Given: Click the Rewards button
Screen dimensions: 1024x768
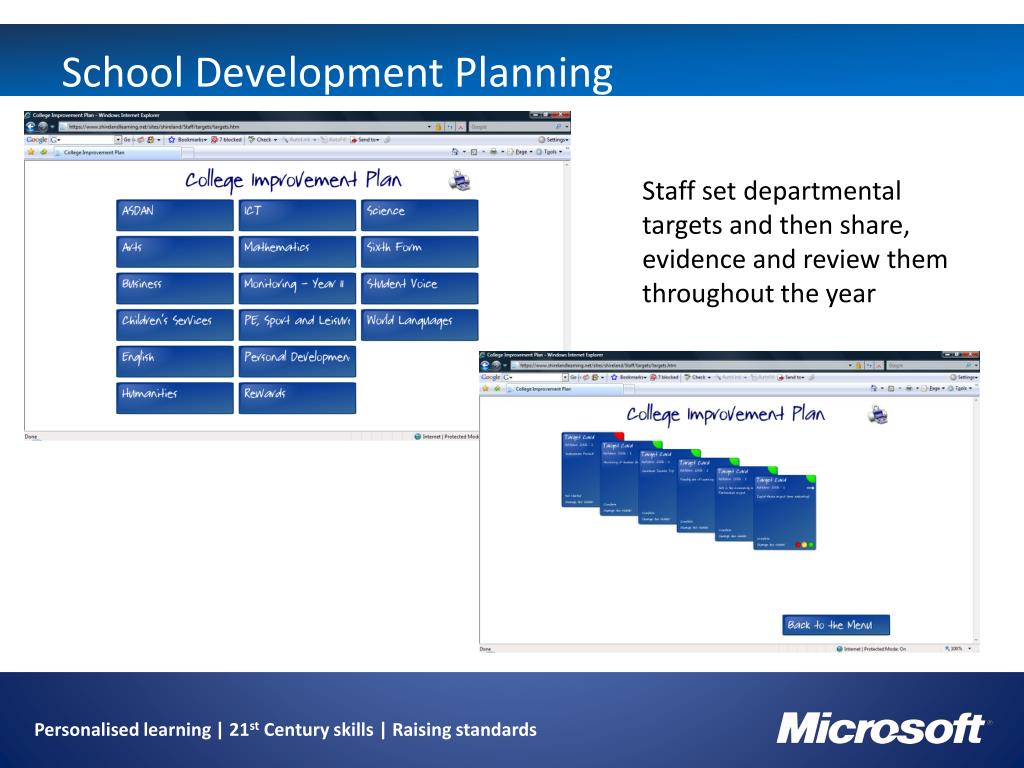Looking at the screenshot, I should [297, 398].
